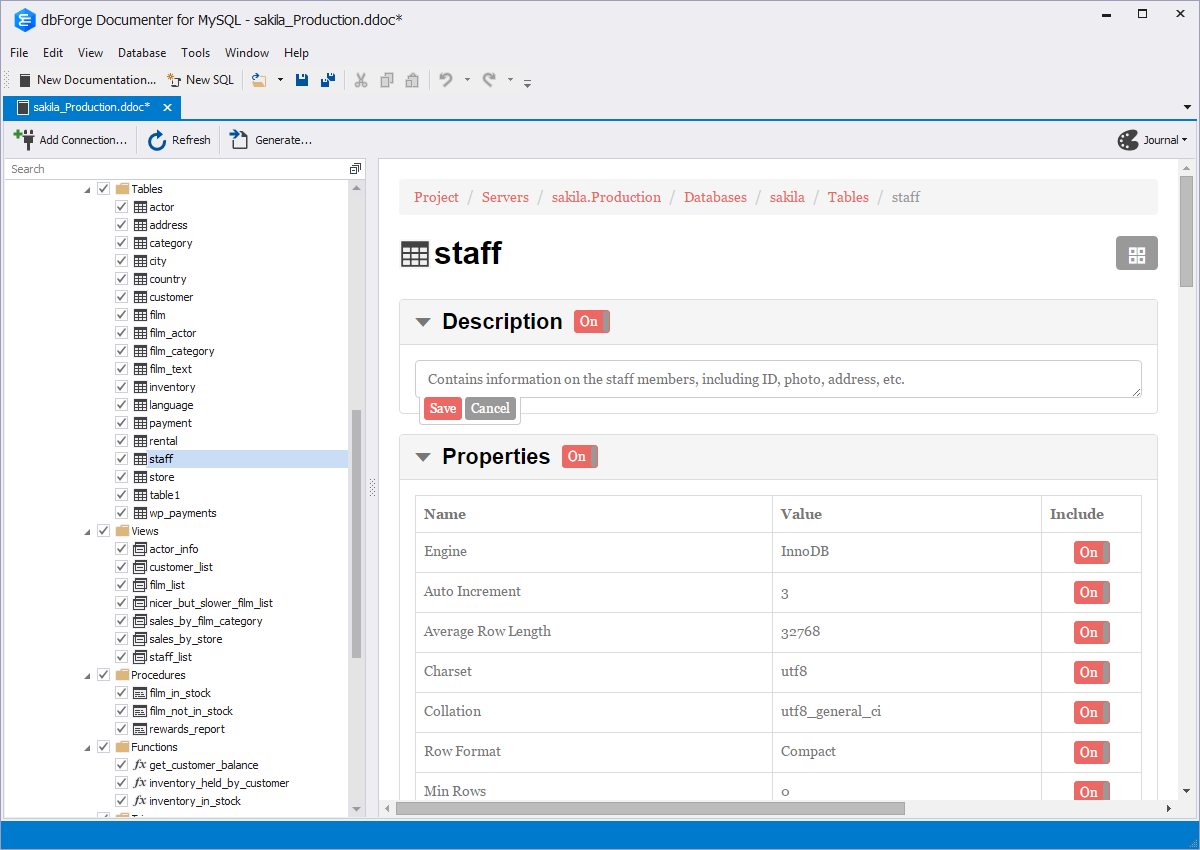Click the Add Connection plug icon
1200x850 pixels.
click(24, 139)
